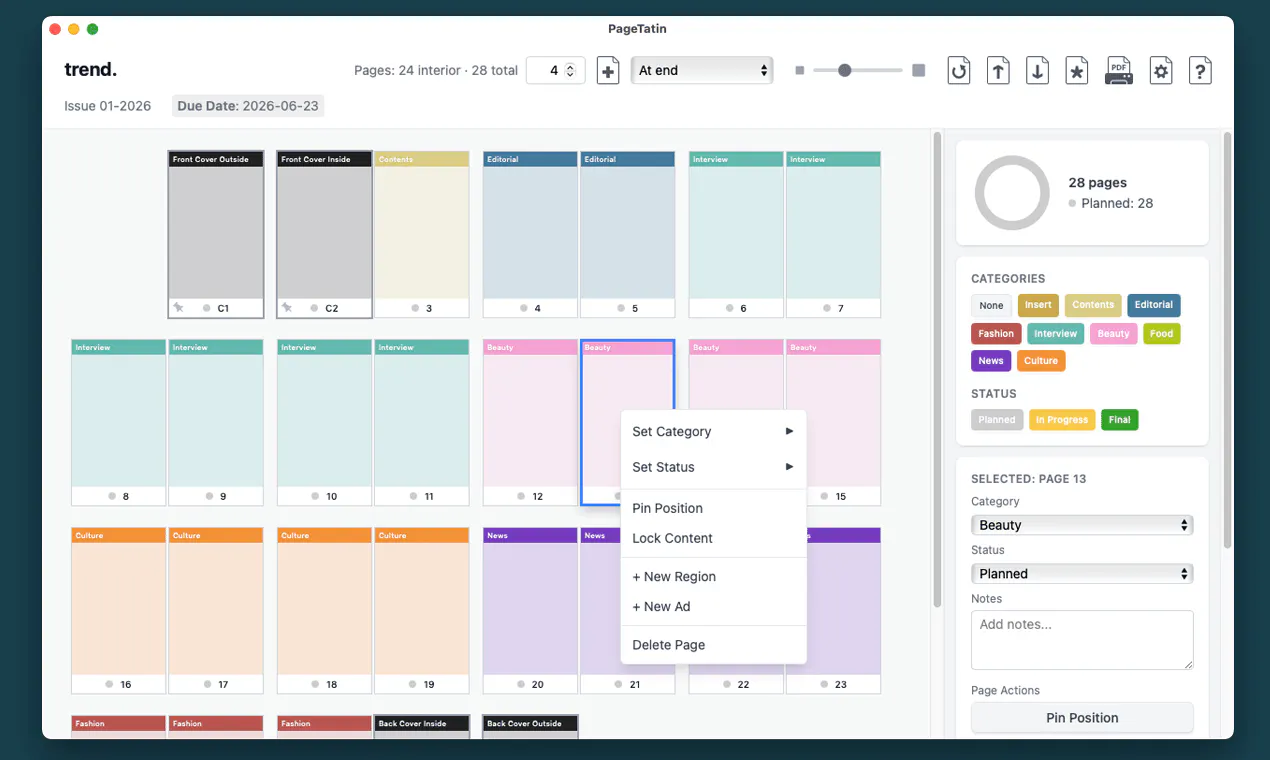Choose Delete Page from the menu
The height and width of the screenshot is (760, 1270).
pos(713,645)
